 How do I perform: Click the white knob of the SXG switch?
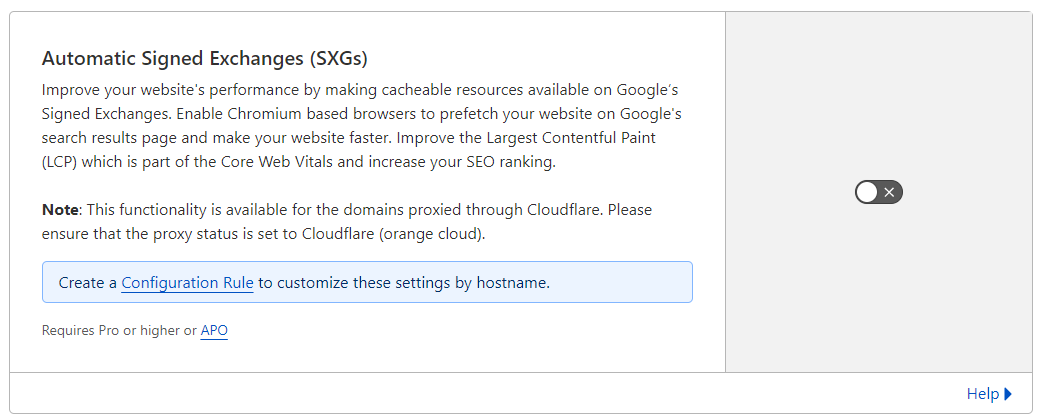point(867,192)
